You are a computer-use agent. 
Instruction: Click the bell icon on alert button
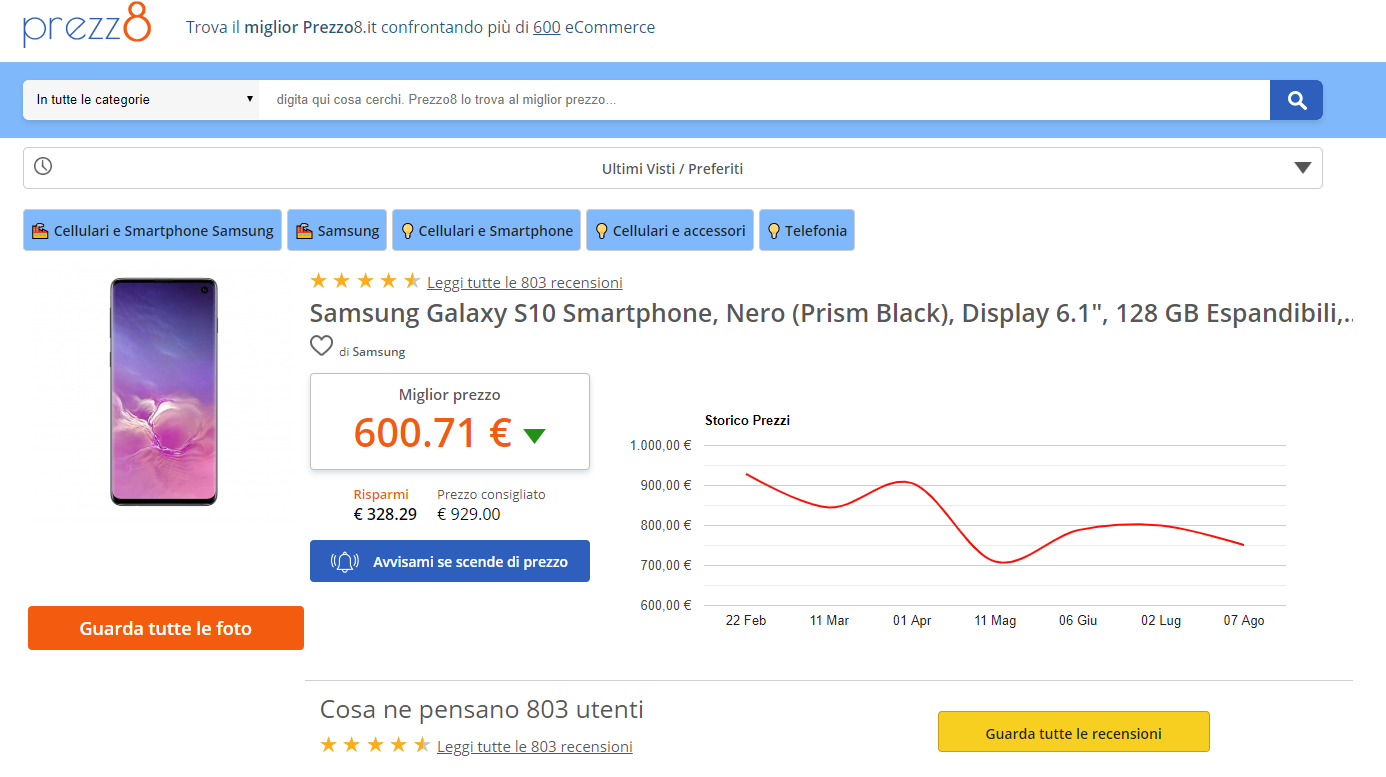tap(345, 562)
